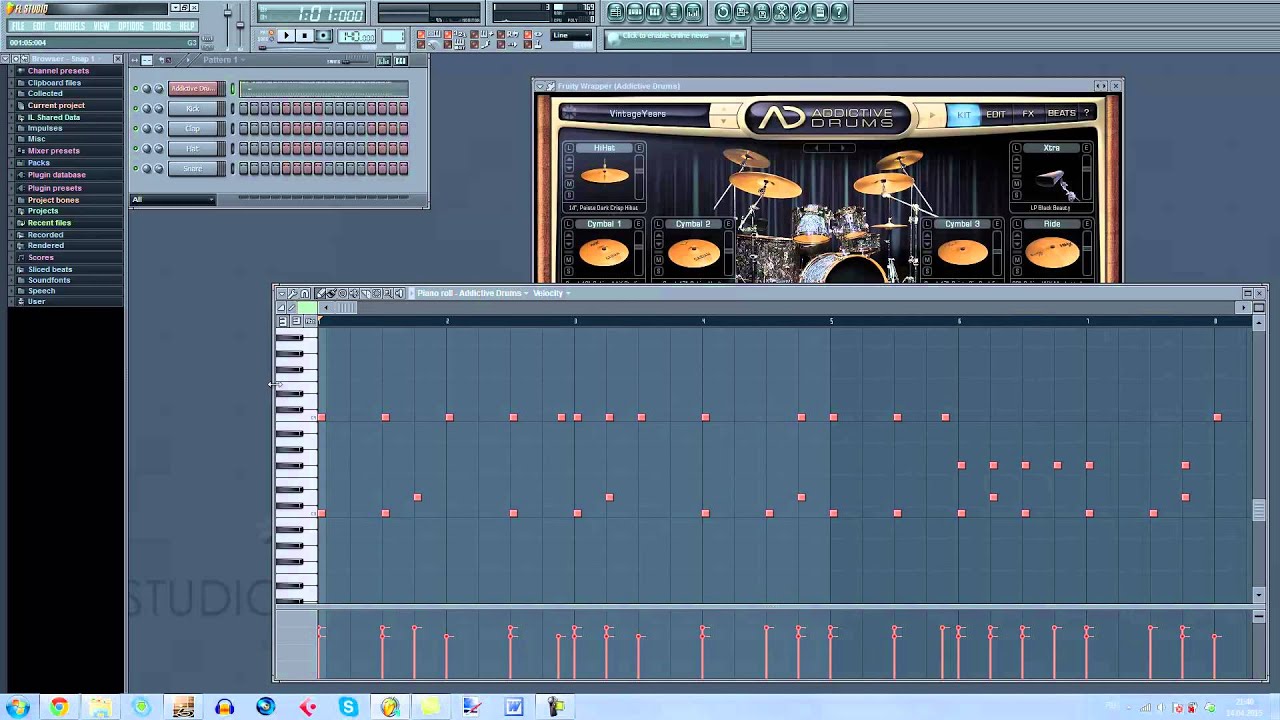The width and height of the screenshot is (1280, 720).
Task: Solo Cymbal 3 with its S button
Action: point(927,271)
